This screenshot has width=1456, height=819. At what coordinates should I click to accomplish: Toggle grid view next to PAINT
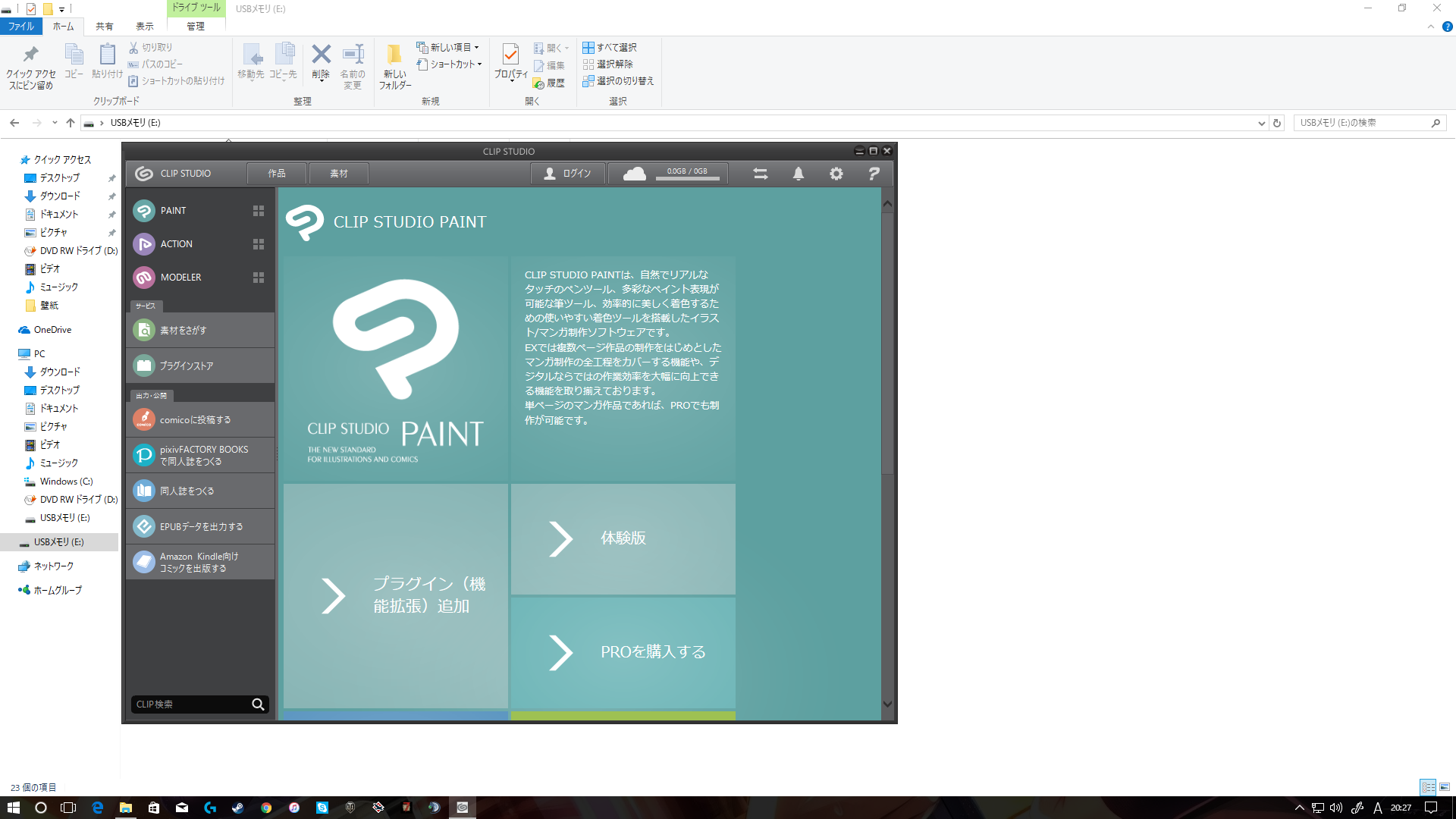(259, 211)
